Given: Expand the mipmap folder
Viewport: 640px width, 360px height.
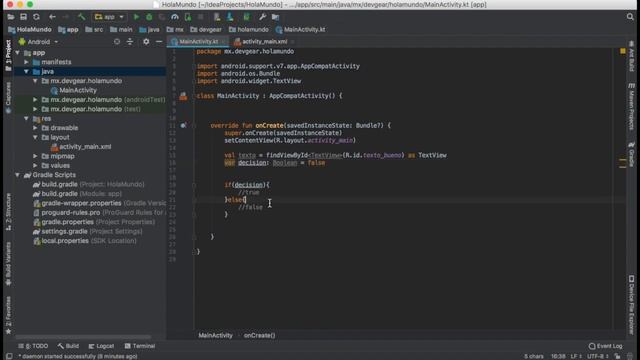Looking at the screenshot, I should coord(36,156).
